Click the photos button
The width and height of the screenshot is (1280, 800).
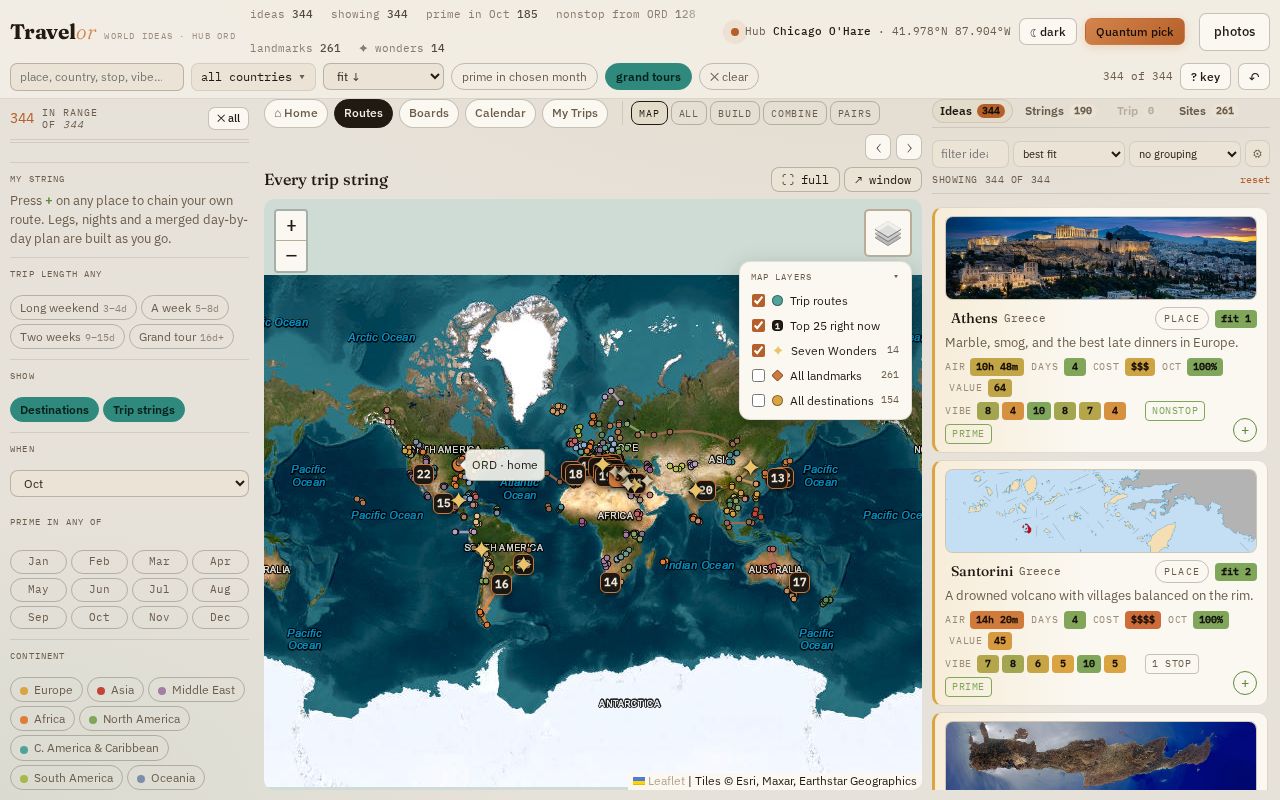1234,32
